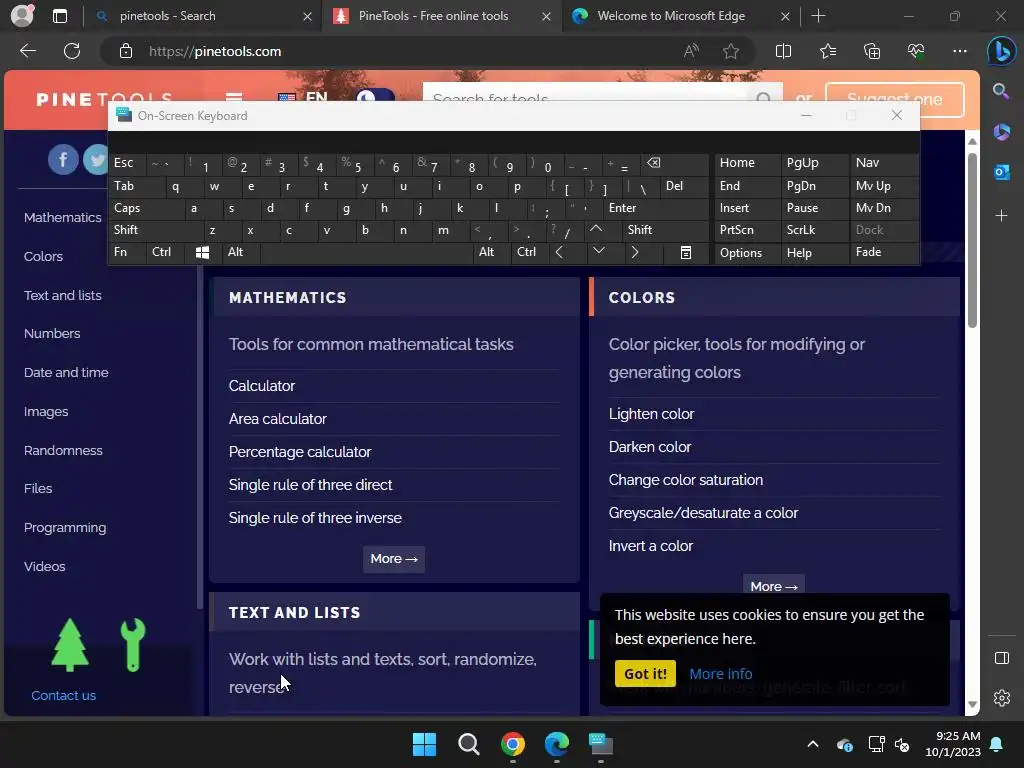This screenshot has width=1024, height=768.
Task: Accept cookies with Got it! button
Action: (645, 673)
